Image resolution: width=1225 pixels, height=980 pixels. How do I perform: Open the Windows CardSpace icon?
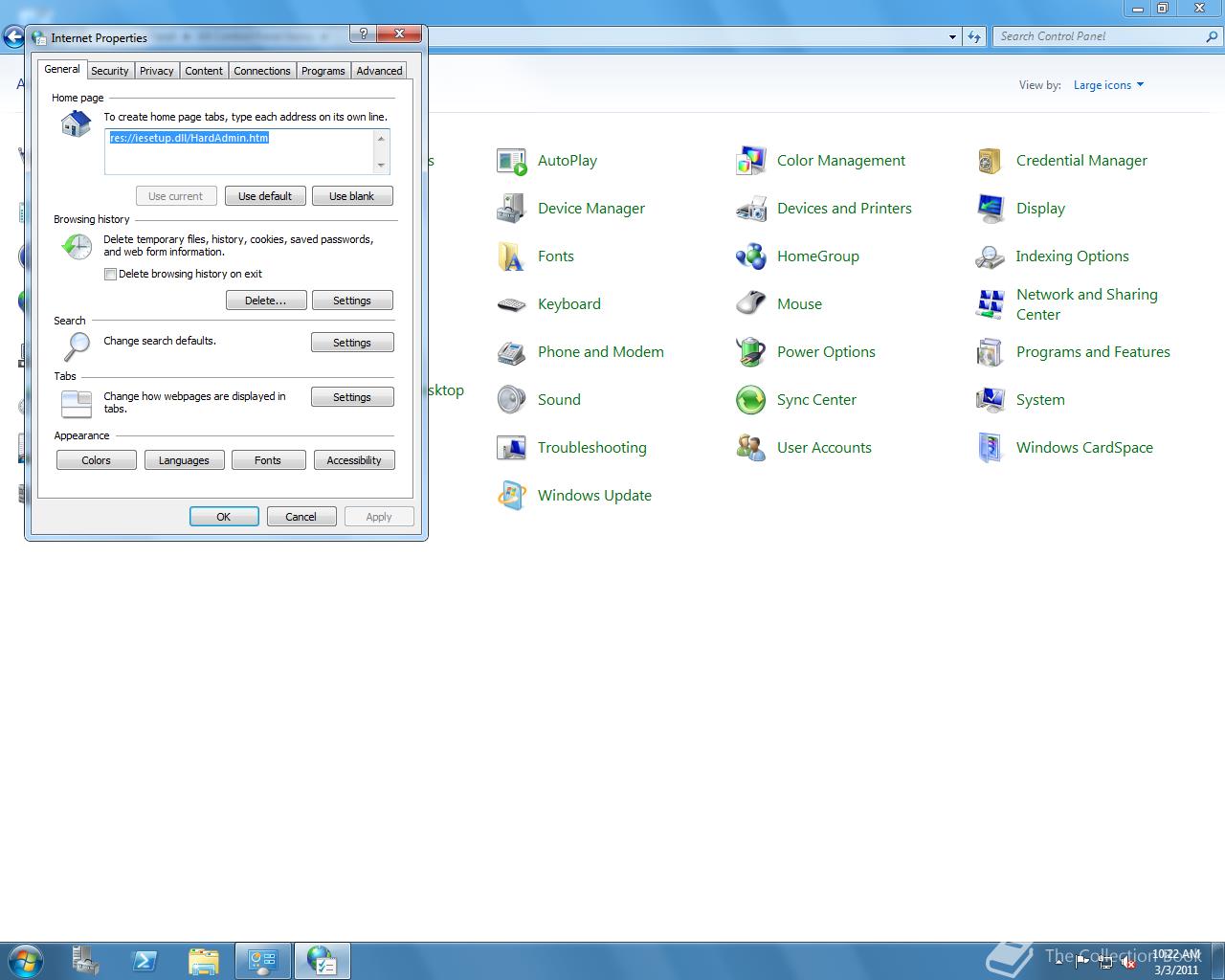pyautogui.click(x=991, y=448)
